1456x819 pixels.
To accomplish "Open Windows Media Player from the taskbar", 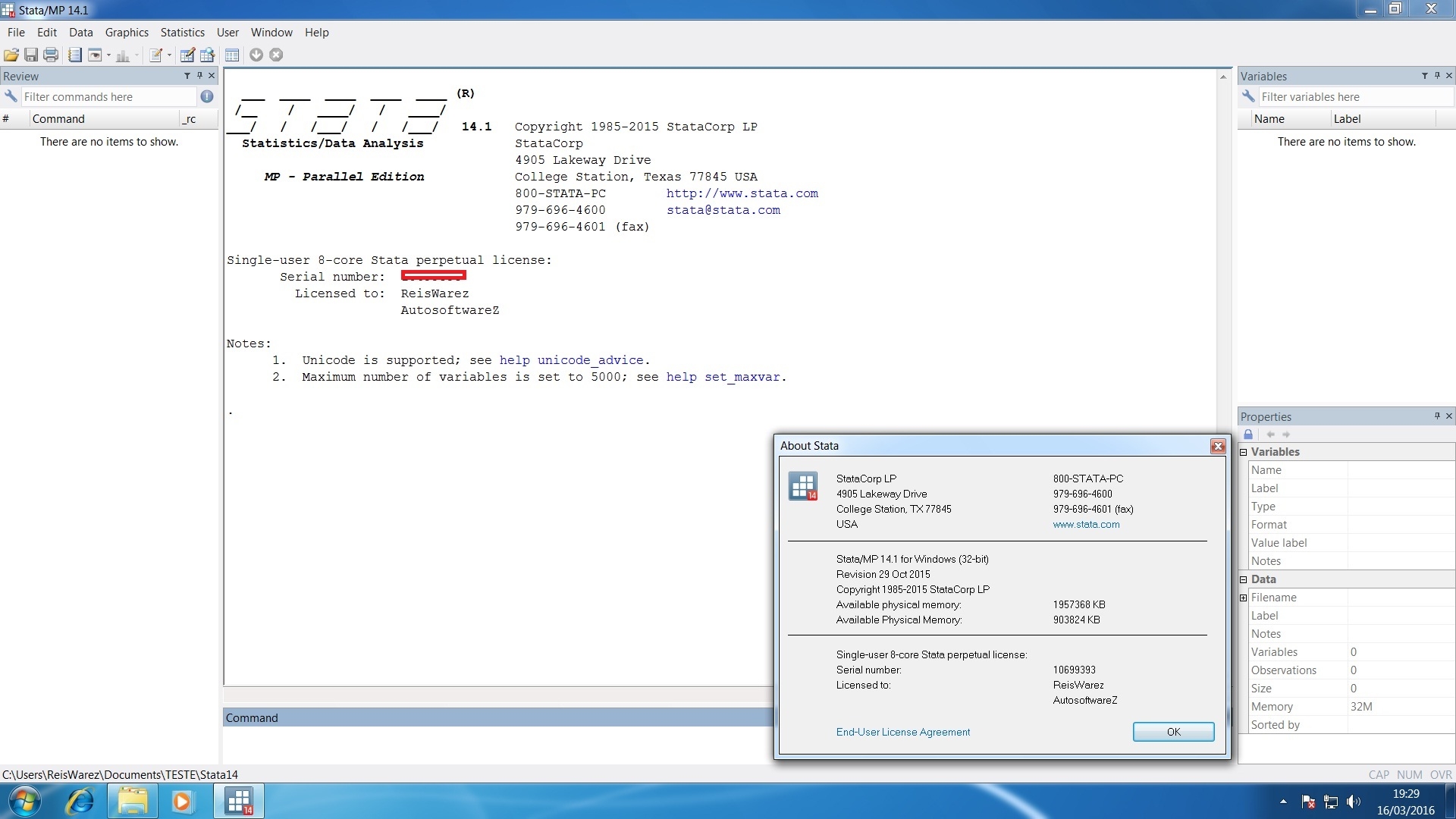I will pyautogui.click(x=181, y=802).
